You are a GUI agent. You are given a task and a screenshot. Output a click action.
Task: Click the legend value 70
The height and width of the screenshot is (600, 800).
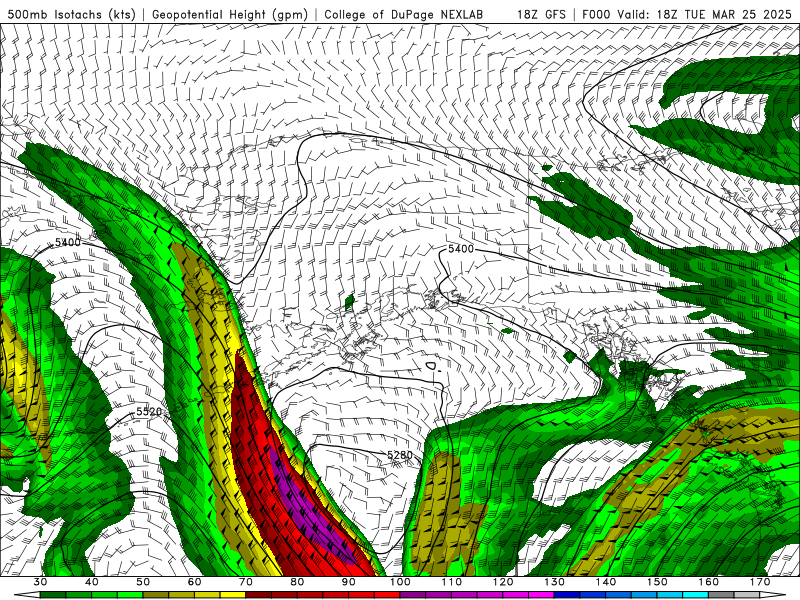tap(246, 582)
